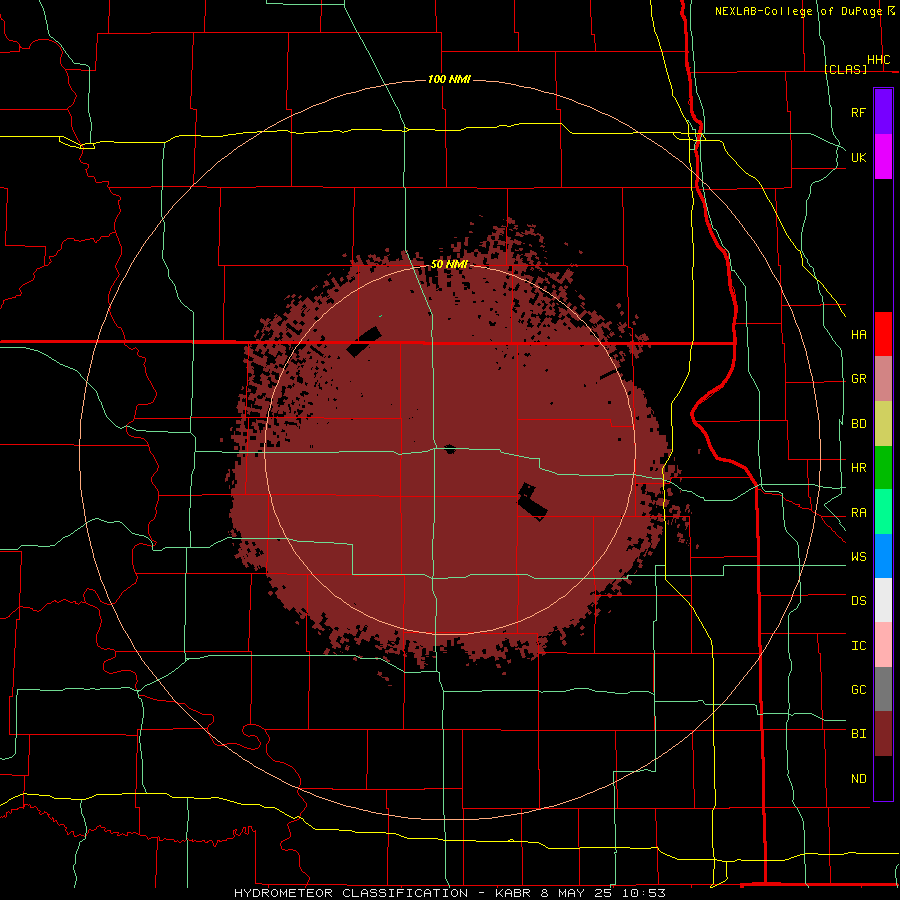Click the HA red legend color swatch
The image size is (900, 900).
coord(883,334)
